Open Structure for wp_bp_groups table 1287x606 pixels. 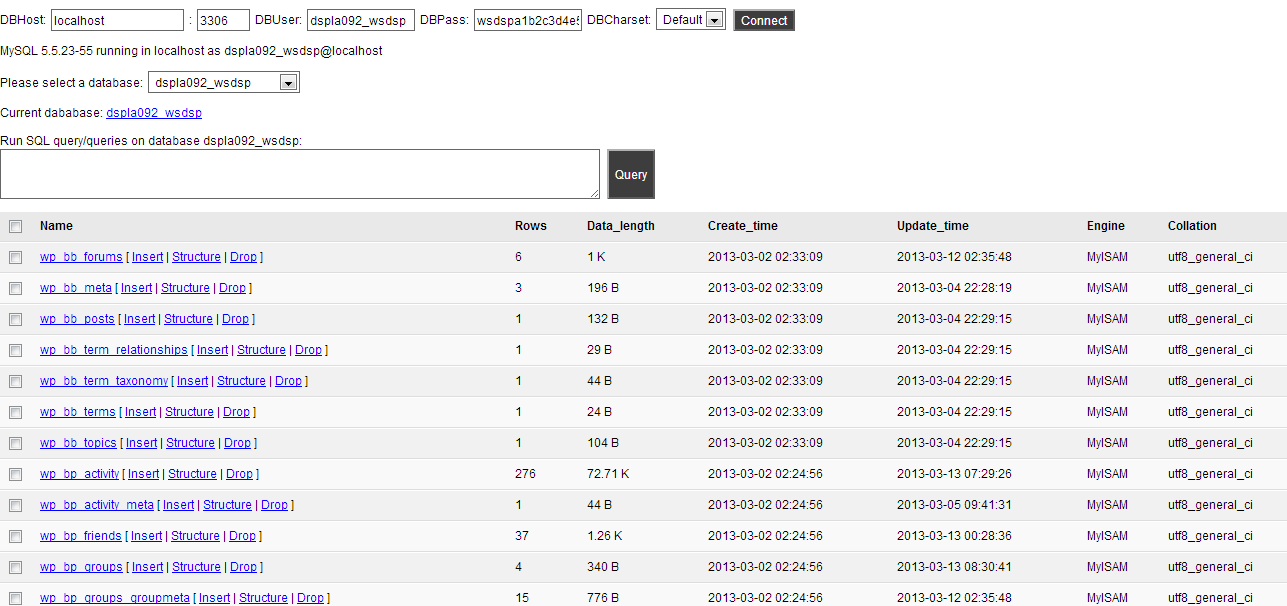(196, 567)
